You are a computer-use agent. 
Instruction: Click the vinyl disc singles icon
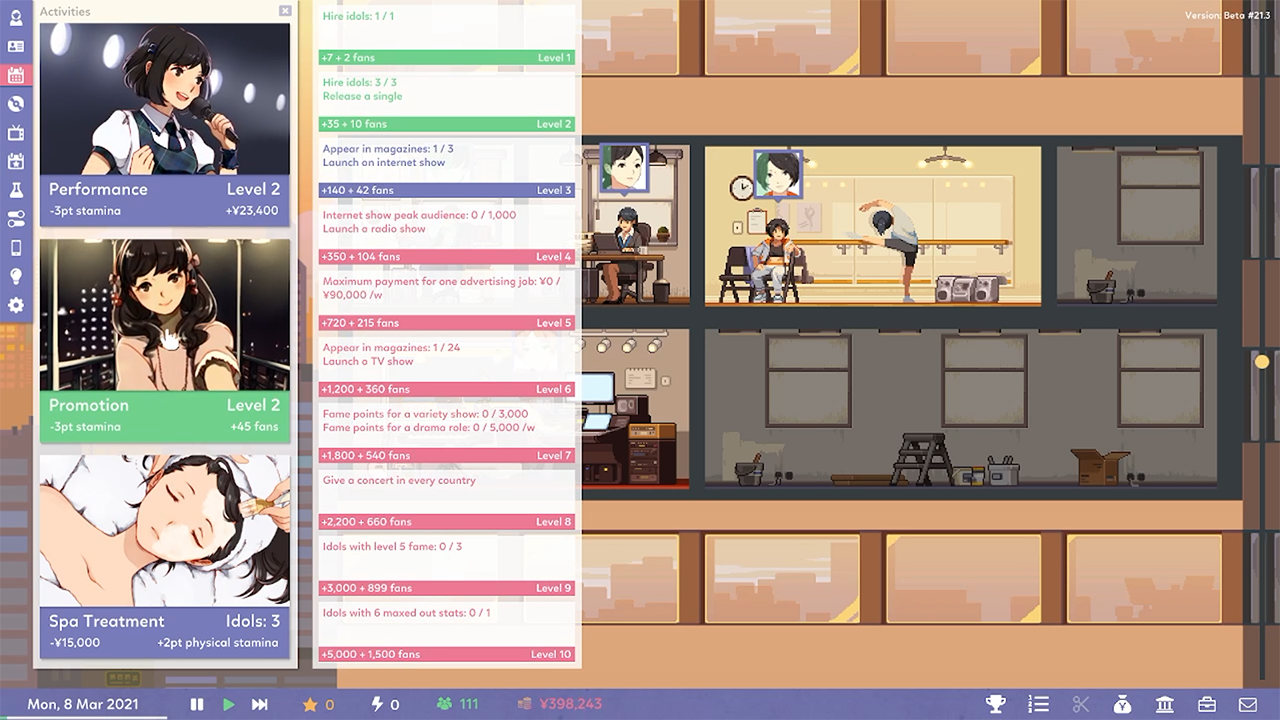point(16,104)
